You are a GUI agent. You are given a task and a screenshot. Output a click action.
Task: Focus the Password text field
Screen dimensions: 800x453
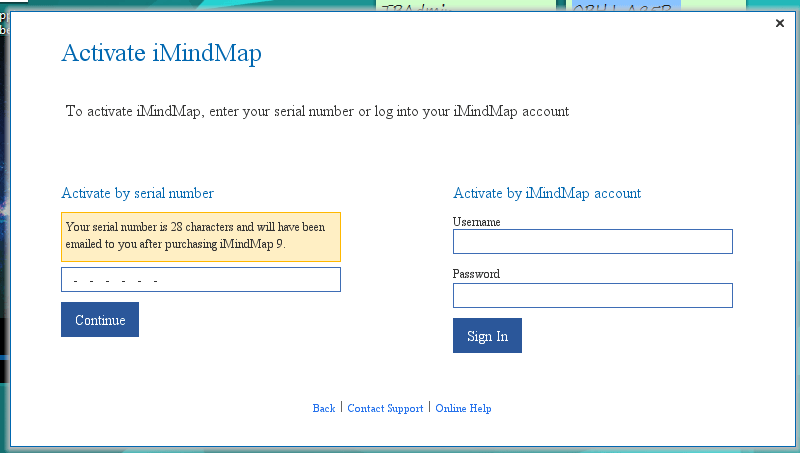(x=592, y=295)
